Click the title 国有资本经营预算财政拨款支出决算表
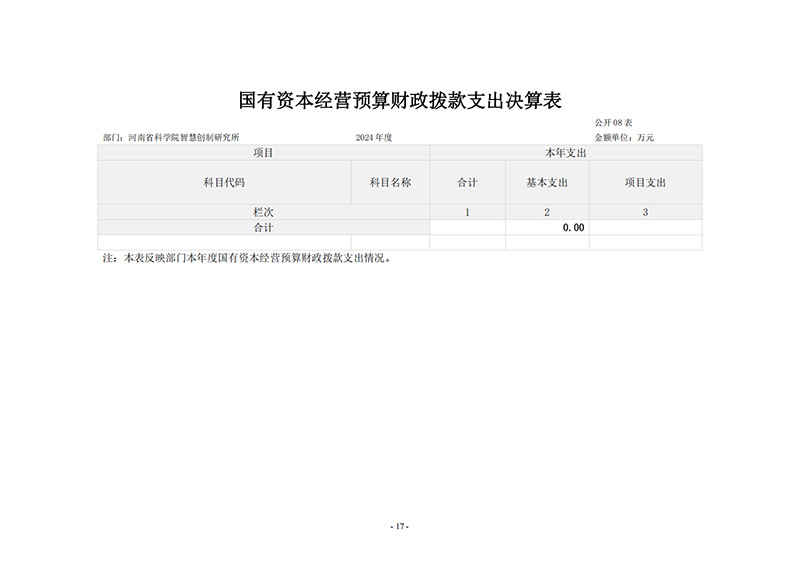The image size is (800, 565). [x=401, y=101]
